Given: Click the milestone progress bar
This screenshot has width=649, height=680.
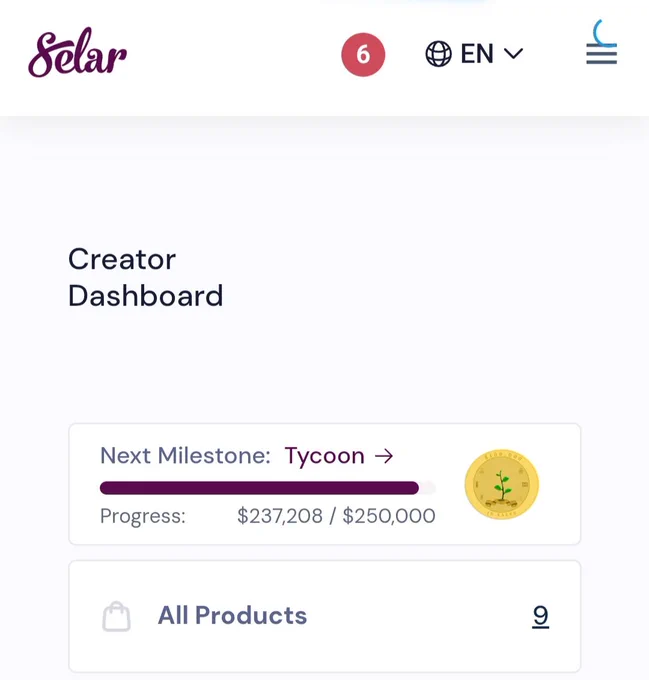Looking at the screenshot, I should pyautogui.click(x=267, y=488).
